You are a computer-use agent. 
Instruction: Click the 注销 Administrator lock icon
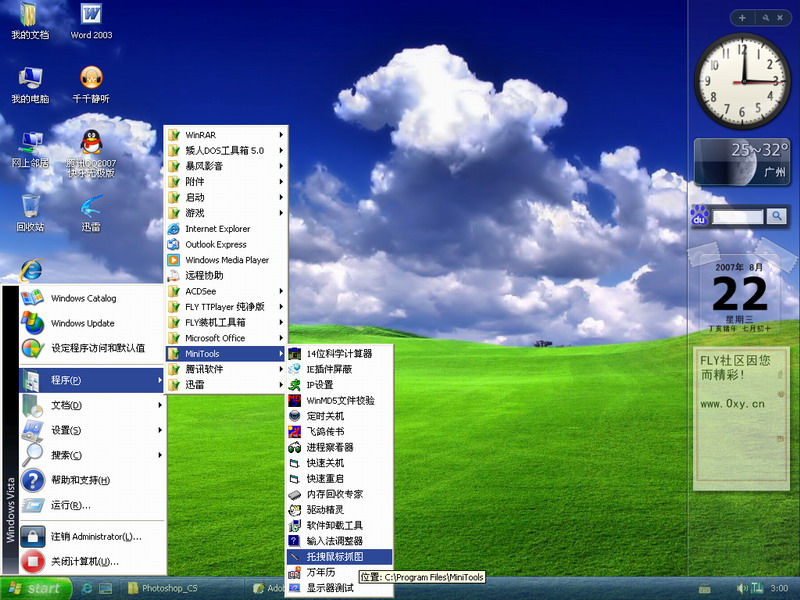click(33, 536)
